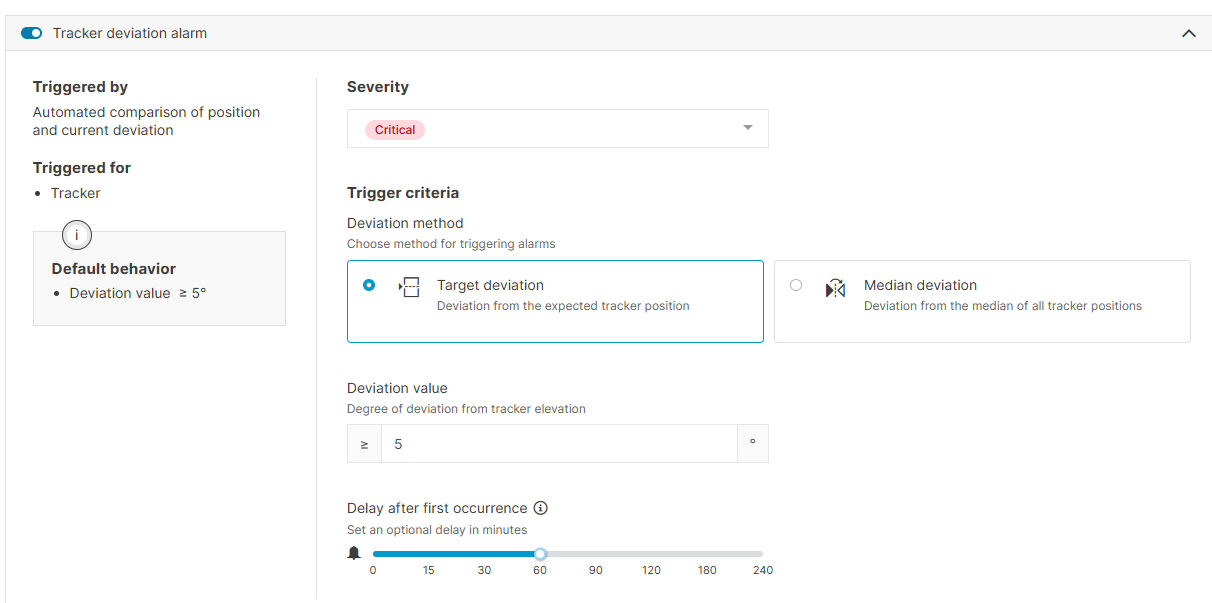
Task: Collapse the Tracker deviation alarm panel
Action: click(1189, 32)
